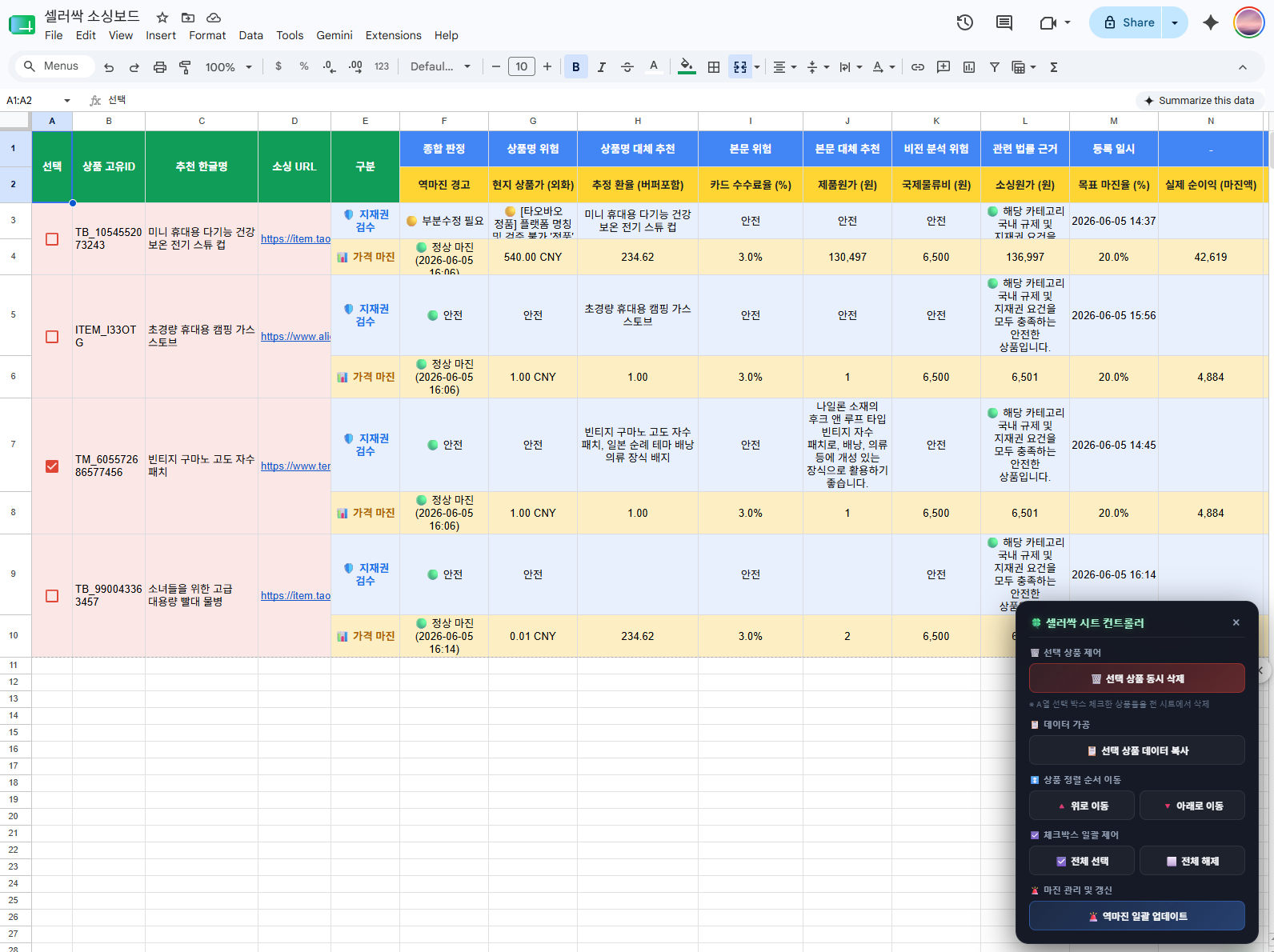Viewport: 1274px width, 952px height.
Task: Decrease decimal places
Action: pyautogui.click(x=329, y=66)
